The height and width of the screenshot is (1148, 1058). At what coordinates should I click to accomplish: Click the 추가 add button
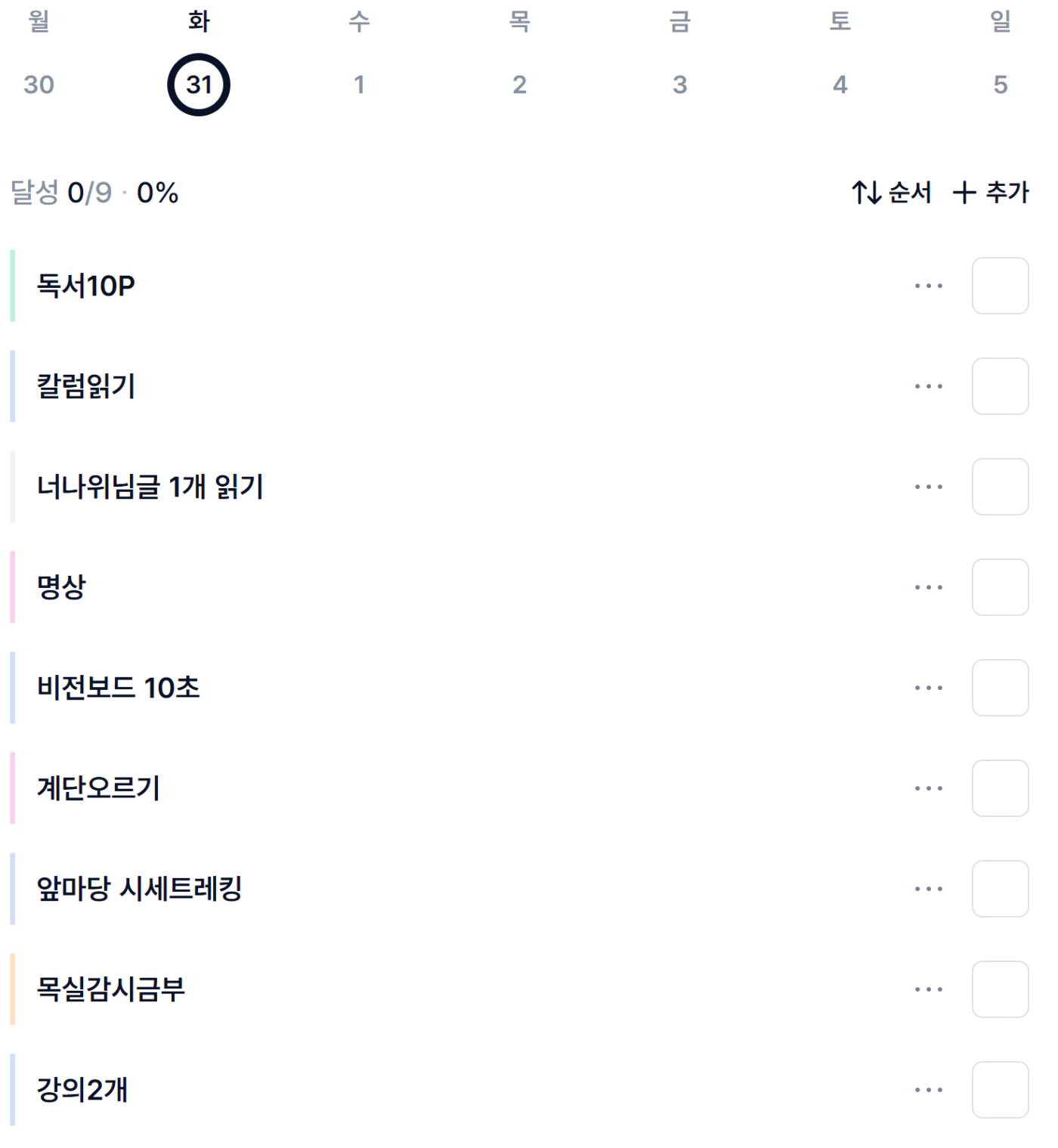pyautogui.click(x=991, y=193)
